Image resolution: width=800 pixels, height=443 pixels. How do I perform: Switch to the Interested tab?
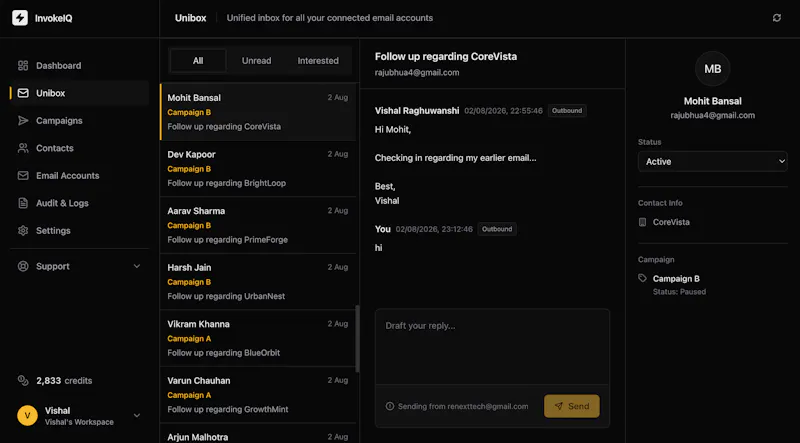tap(318, 61)
